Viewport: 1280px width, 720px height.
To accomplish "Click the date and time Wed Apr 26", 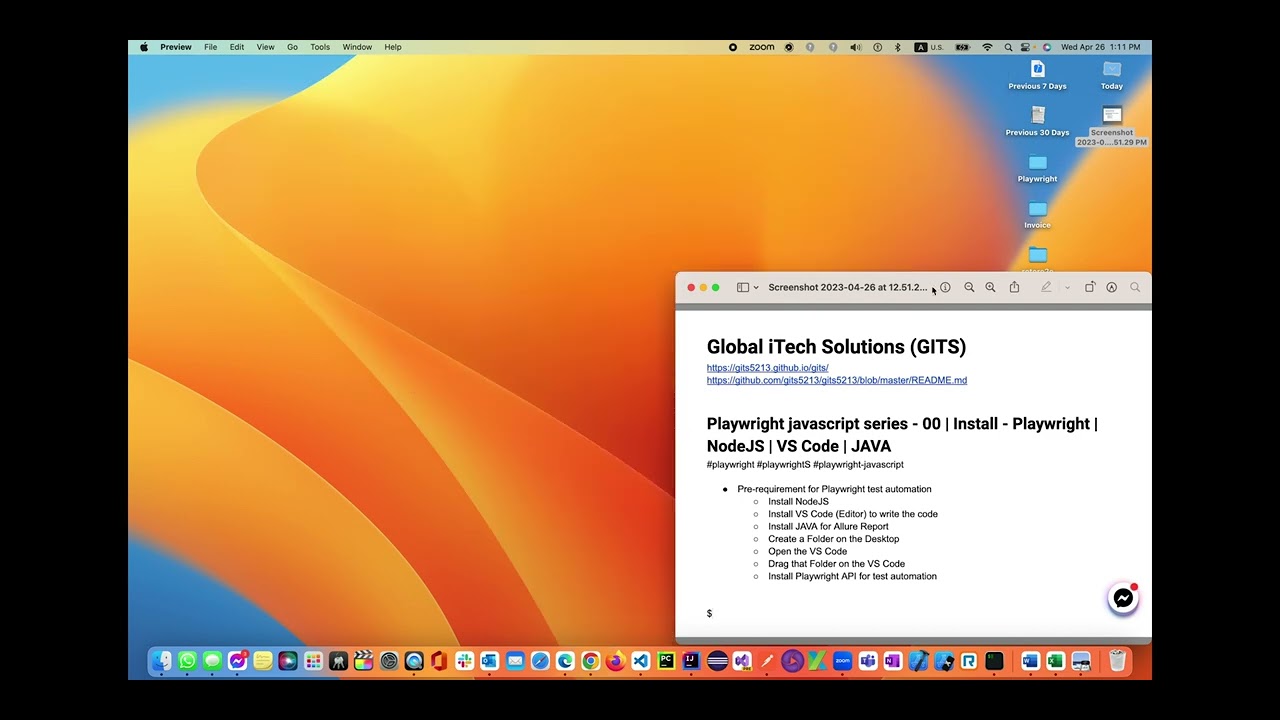I will (1100, 47).
